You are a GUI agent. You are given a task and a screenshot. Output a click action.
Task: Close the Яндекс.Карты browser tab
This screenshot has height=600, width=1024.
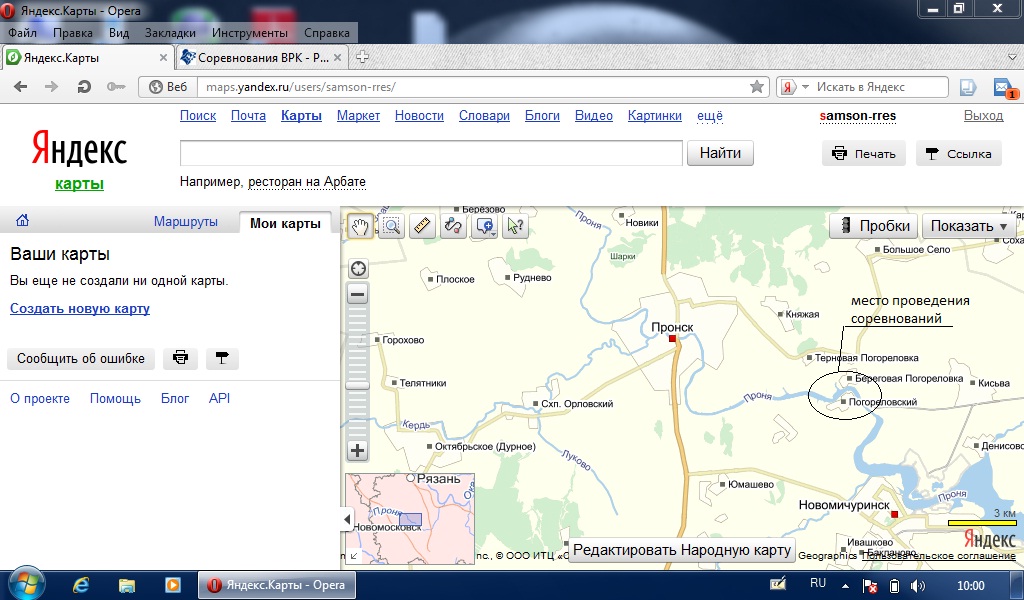[163, 57]
